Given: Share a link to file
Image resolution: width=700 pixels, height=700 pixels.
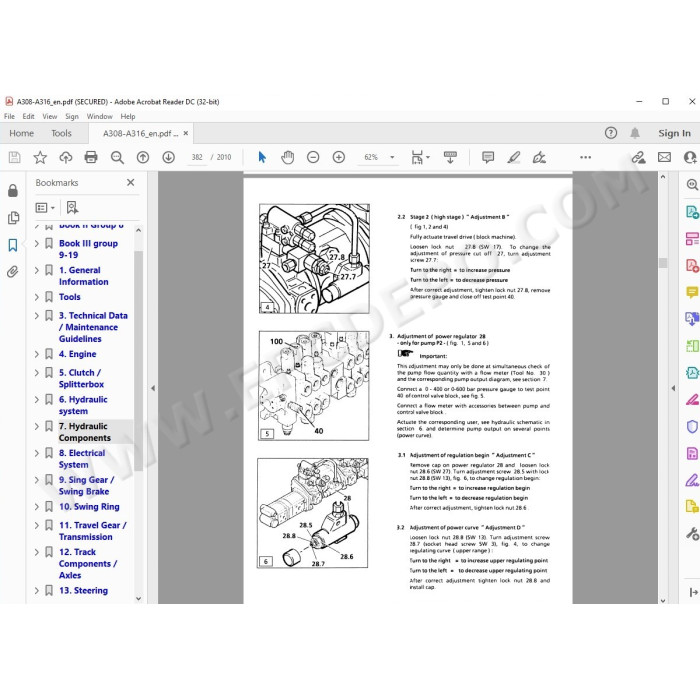Looking at the screenshot, I should click(638, 157).
